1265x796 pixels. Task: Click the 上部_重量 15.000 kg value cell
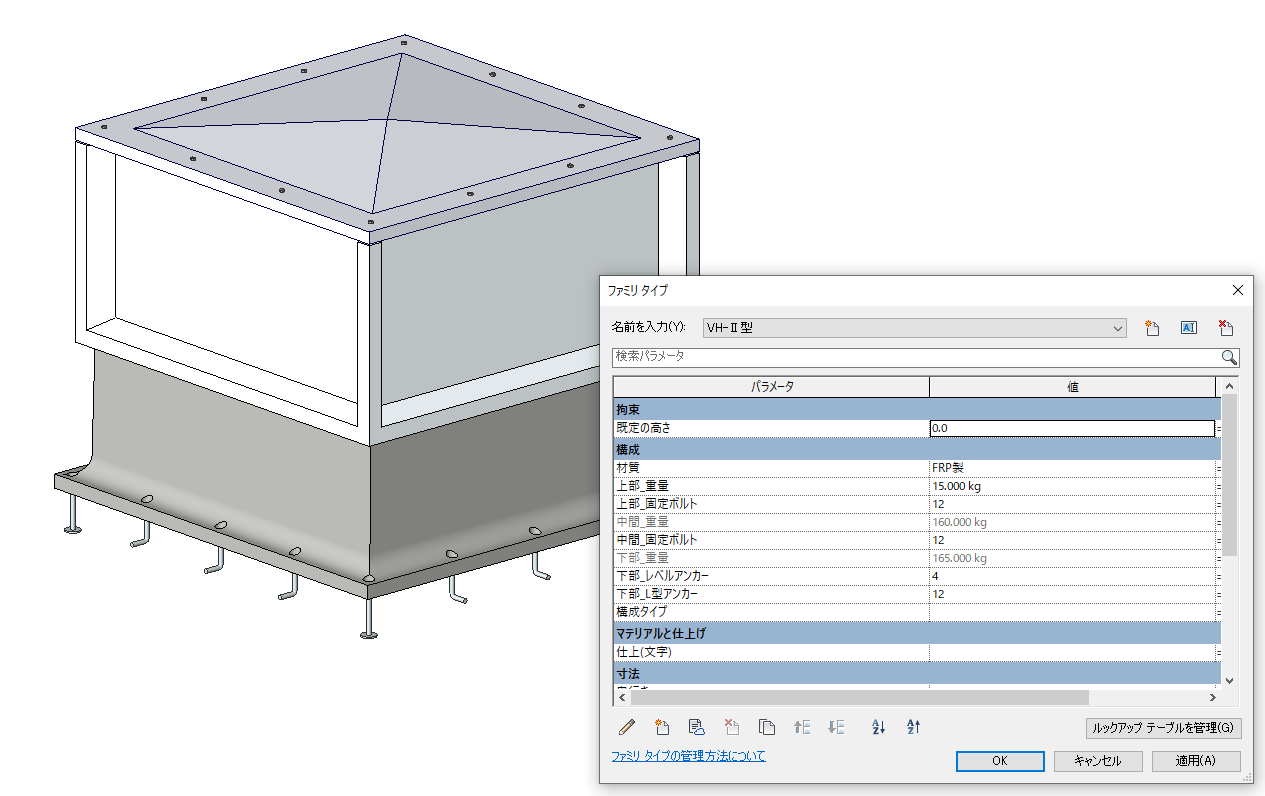tap(1071, 486)
